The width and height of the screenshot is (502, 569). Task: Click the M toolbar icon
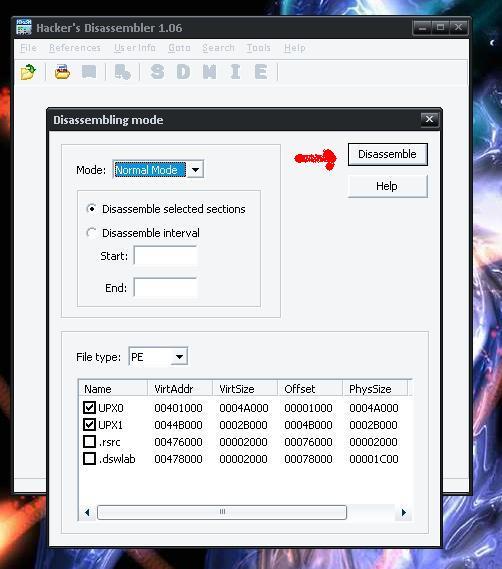[x=209, y=72]
